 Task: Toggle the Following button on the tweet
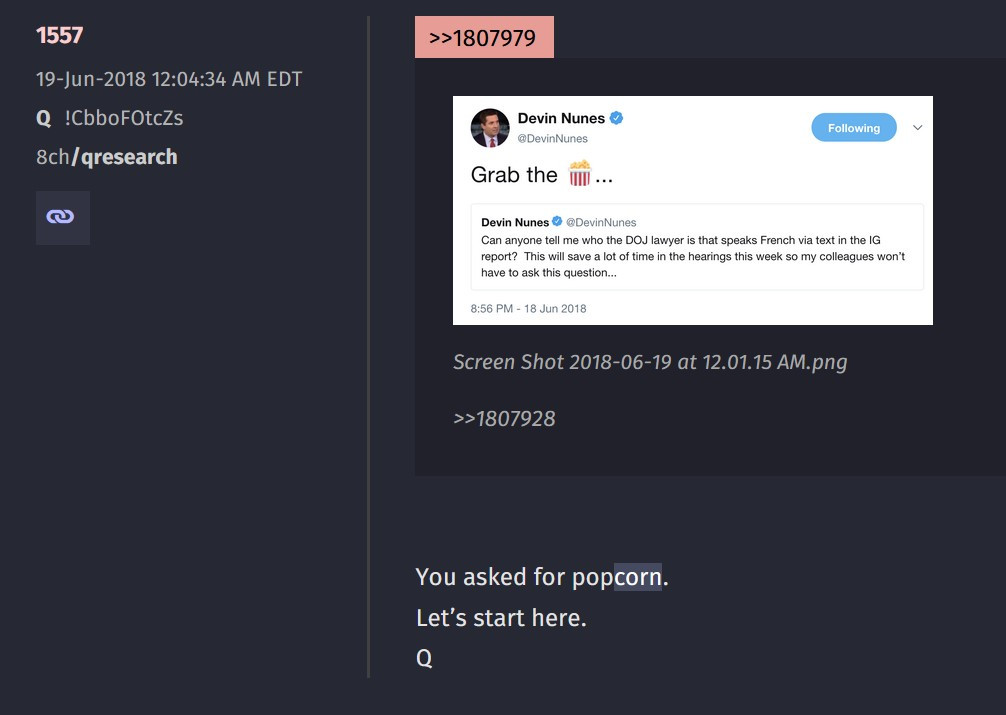853,128
